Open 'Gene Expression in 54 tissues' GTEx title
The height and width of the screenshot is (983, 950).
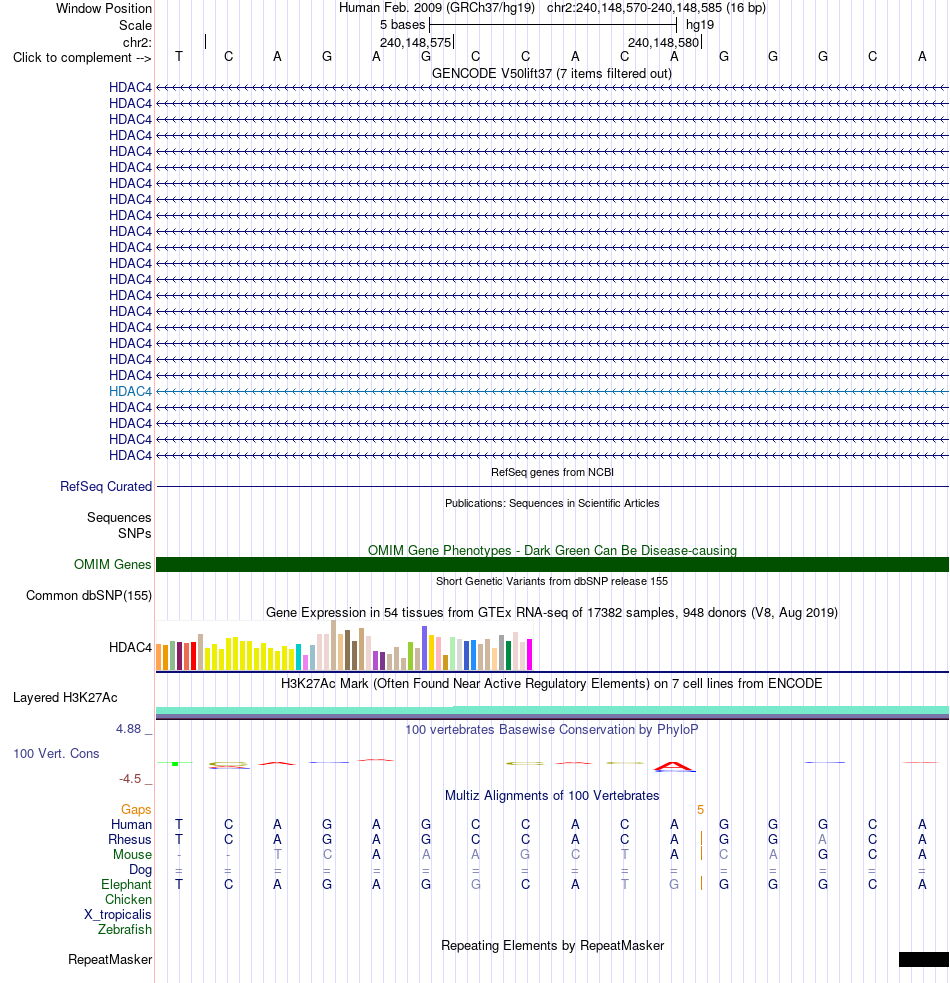pyautogui.click(x=552, y=612)
